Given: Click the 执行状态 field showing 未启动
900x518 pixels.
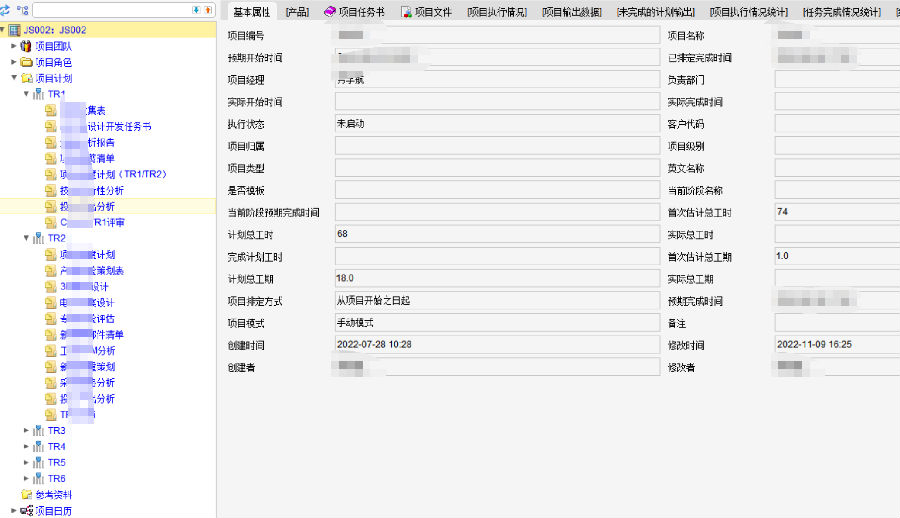Looking at the screenshot, I should pyautogui.click(x=497, y=124).
